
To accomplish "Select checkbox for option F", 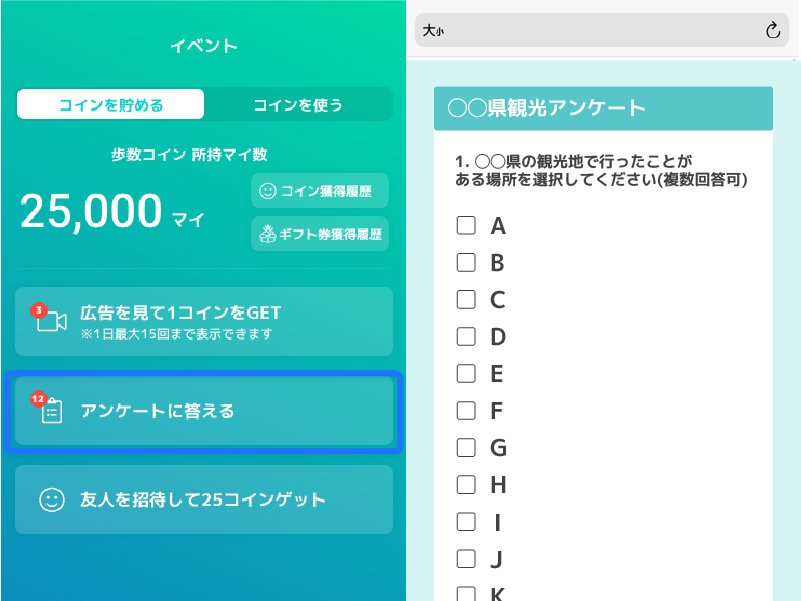I will click(466, 410).
